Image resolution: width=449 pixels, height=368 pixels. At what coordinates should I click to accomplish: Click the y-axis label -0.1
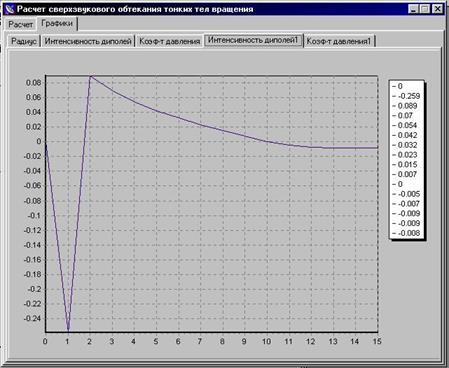pyautogui.click(x=34, y=215)
